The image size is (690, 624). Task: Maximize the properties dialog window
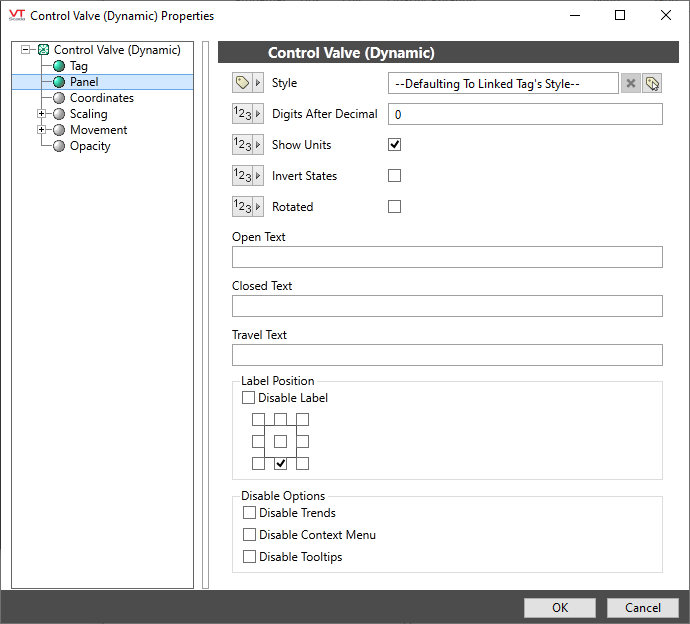click(x=620, y=15)
